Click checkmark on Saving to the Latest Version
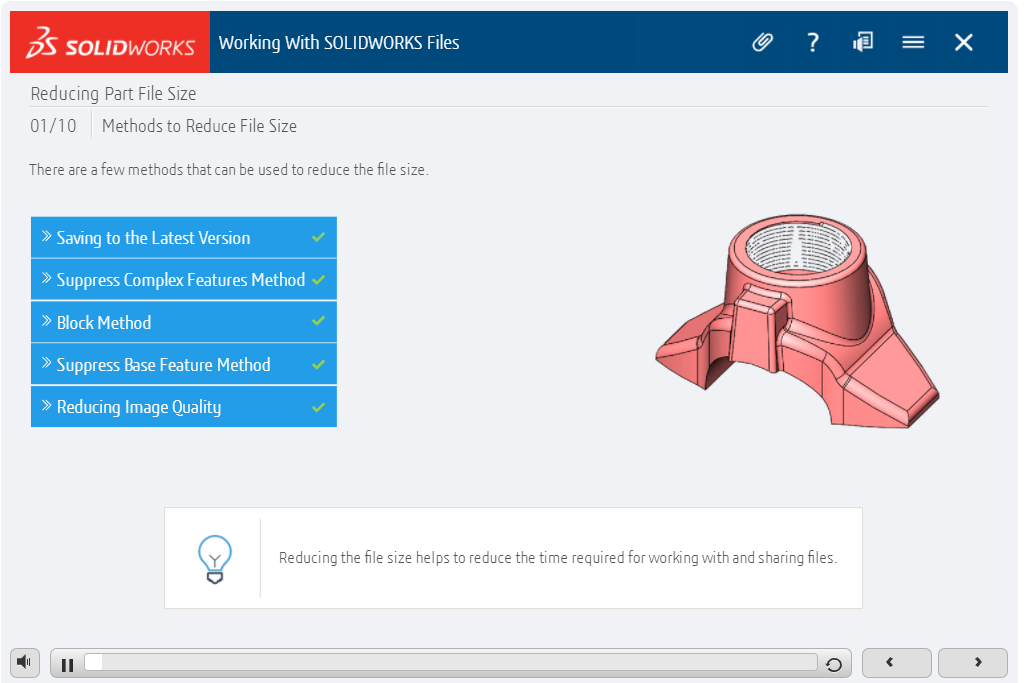Viewport: 1034px width, 683px height. [x=319, y=237]
